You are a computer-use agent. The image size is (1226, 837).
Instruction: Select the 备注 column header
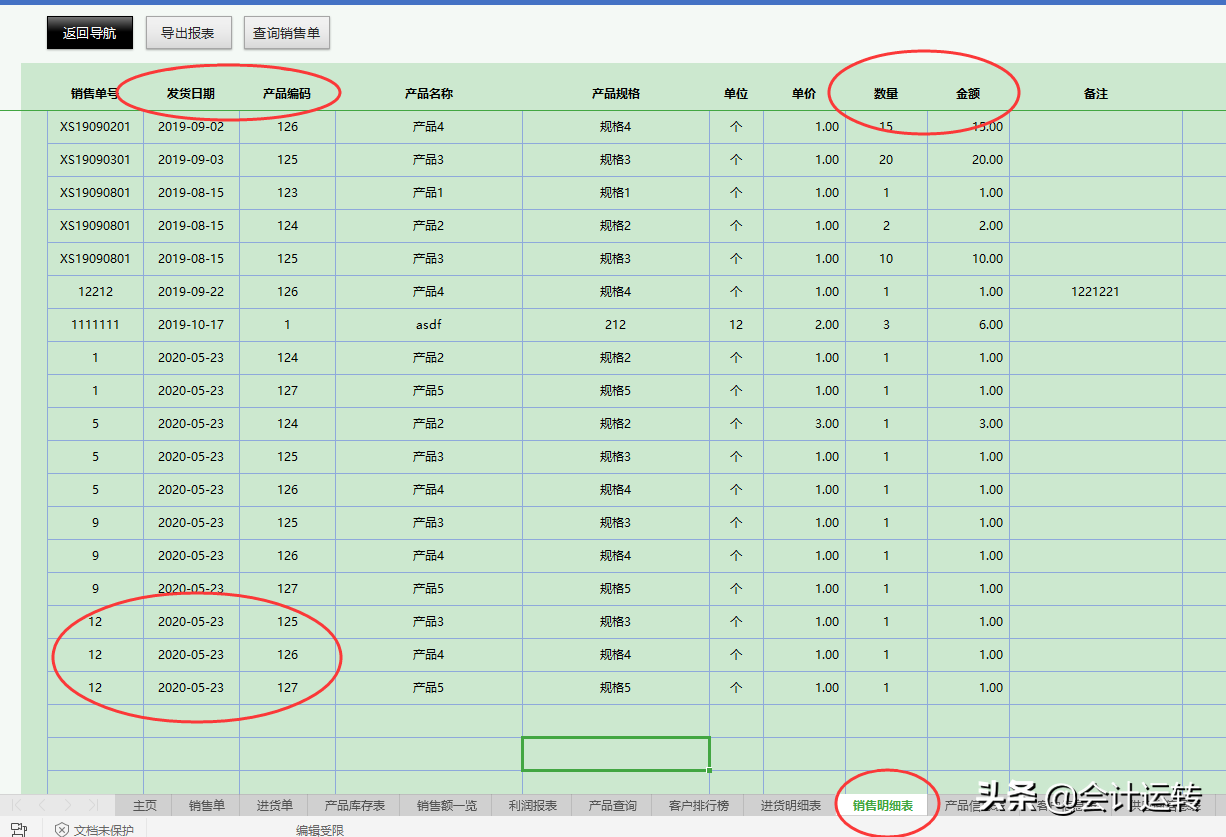pos(1096,94)
